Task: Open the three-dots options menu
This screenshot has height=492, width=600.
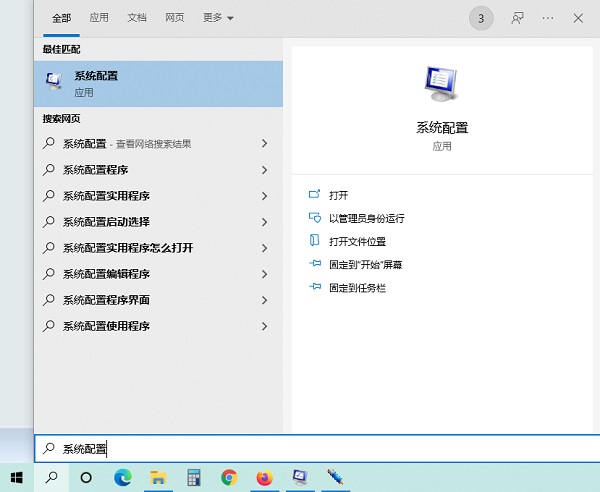Action: (x=547, y=18)
